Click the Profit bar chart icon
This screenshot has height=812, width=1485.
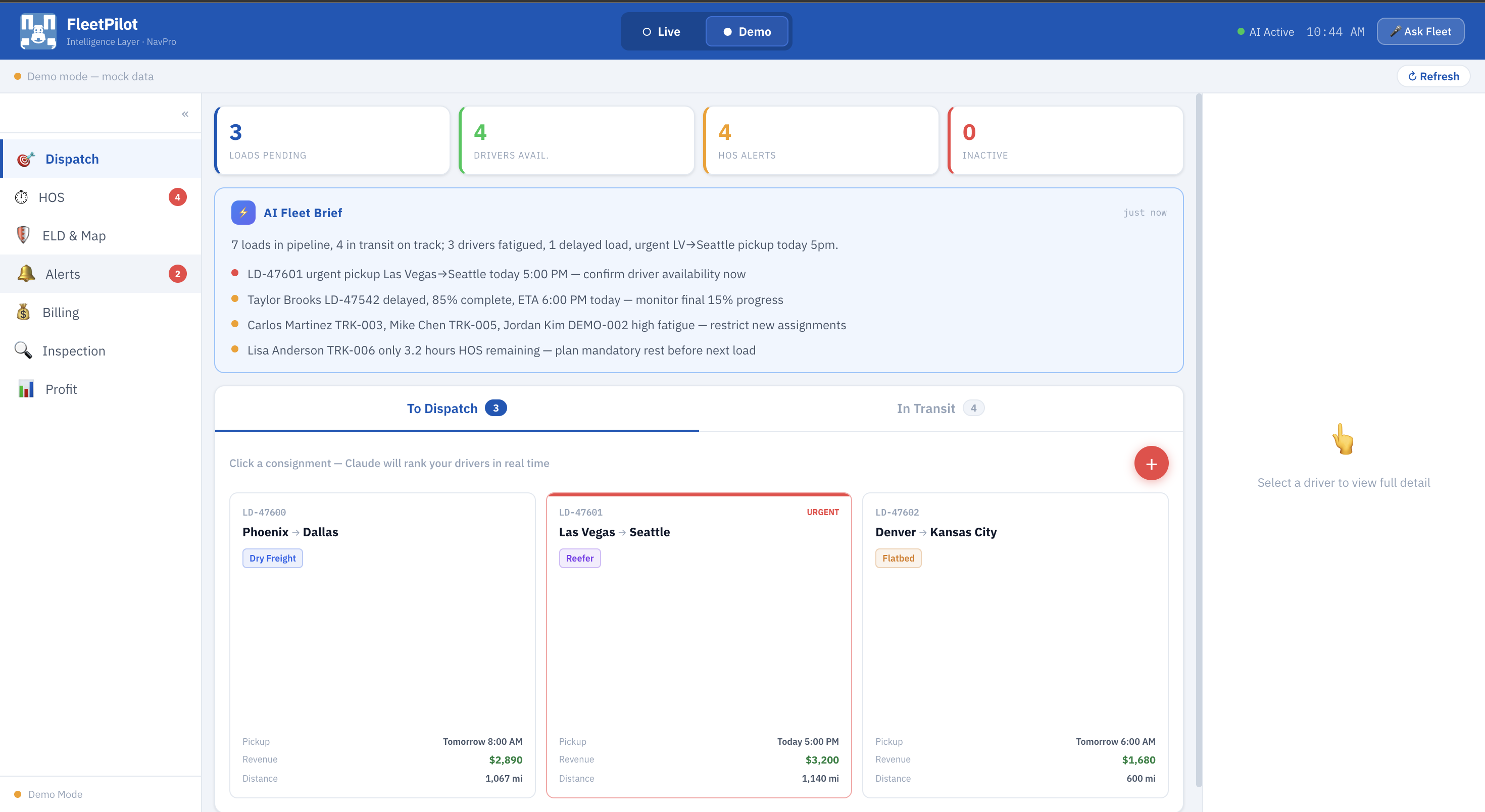click(26, 389)
